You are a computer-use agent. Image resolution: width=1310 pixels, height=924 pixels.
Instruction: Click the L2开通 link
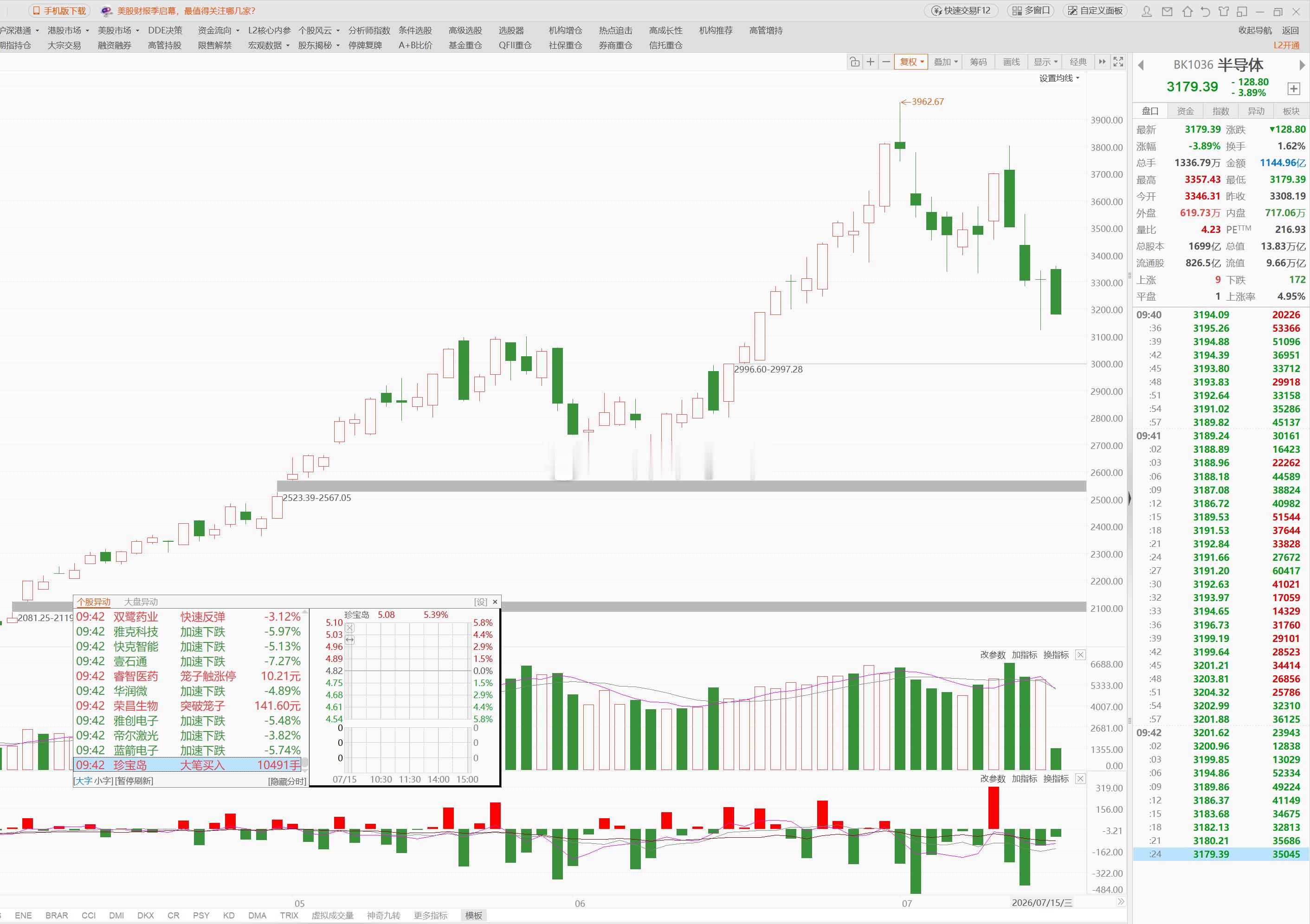(1287, 45)
